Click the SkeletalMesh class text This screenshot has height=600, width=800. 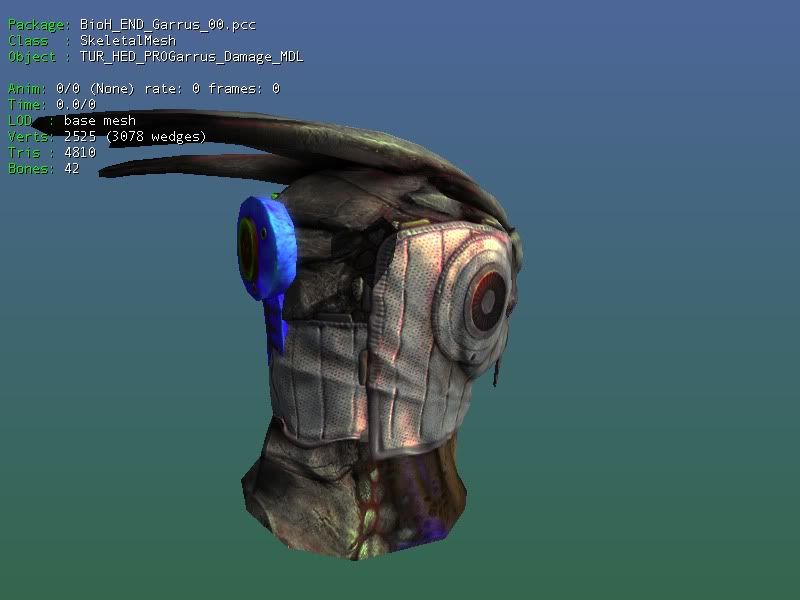coord(119,41)
